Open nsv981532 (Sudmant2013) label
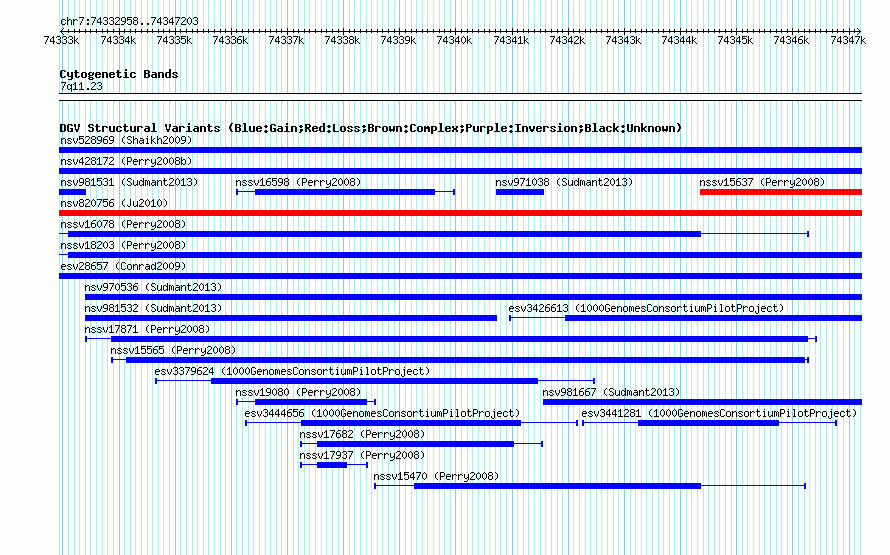This screenshot has height=555, width=890. [153, 308]
